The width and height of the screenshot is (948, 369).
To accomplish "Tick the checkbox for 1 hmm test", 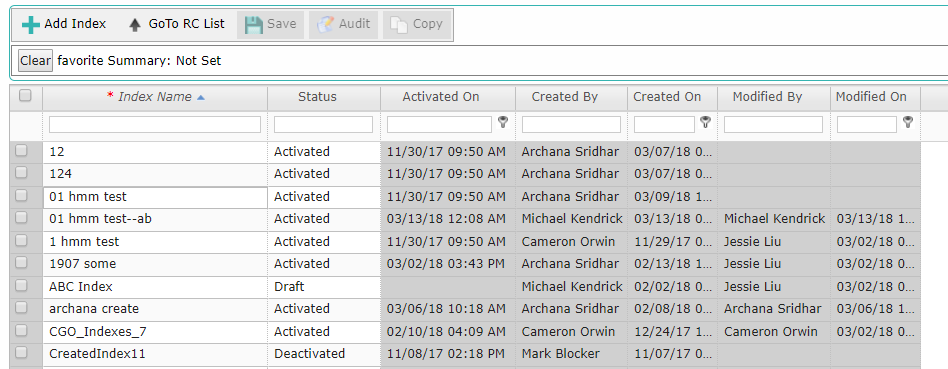I will (21, 241).
